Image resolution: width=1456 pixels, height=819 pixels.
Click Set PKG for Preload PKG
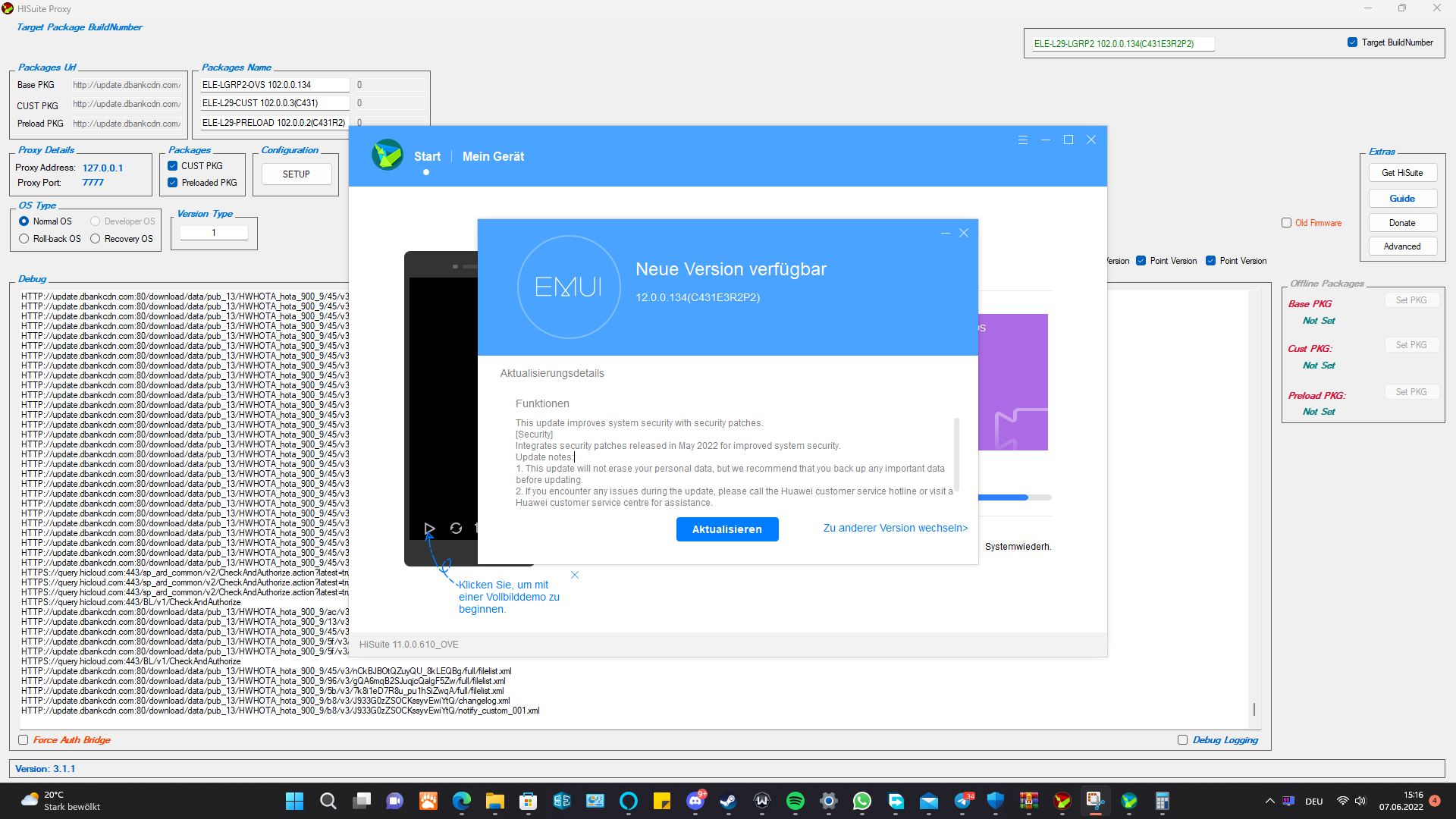(1411, 392)
